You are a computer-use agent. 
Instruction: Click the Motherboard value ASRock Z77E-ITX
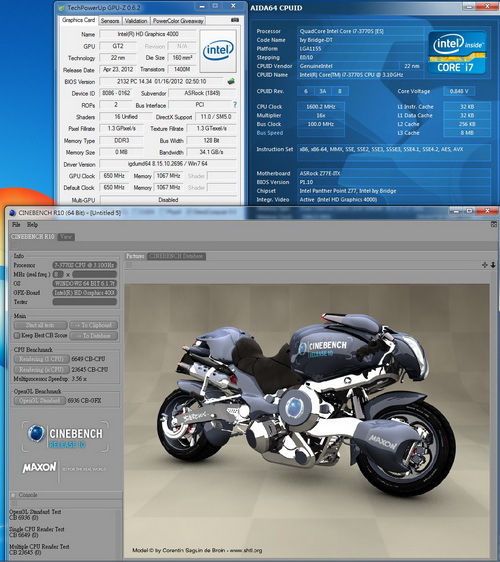coord(394,173)
